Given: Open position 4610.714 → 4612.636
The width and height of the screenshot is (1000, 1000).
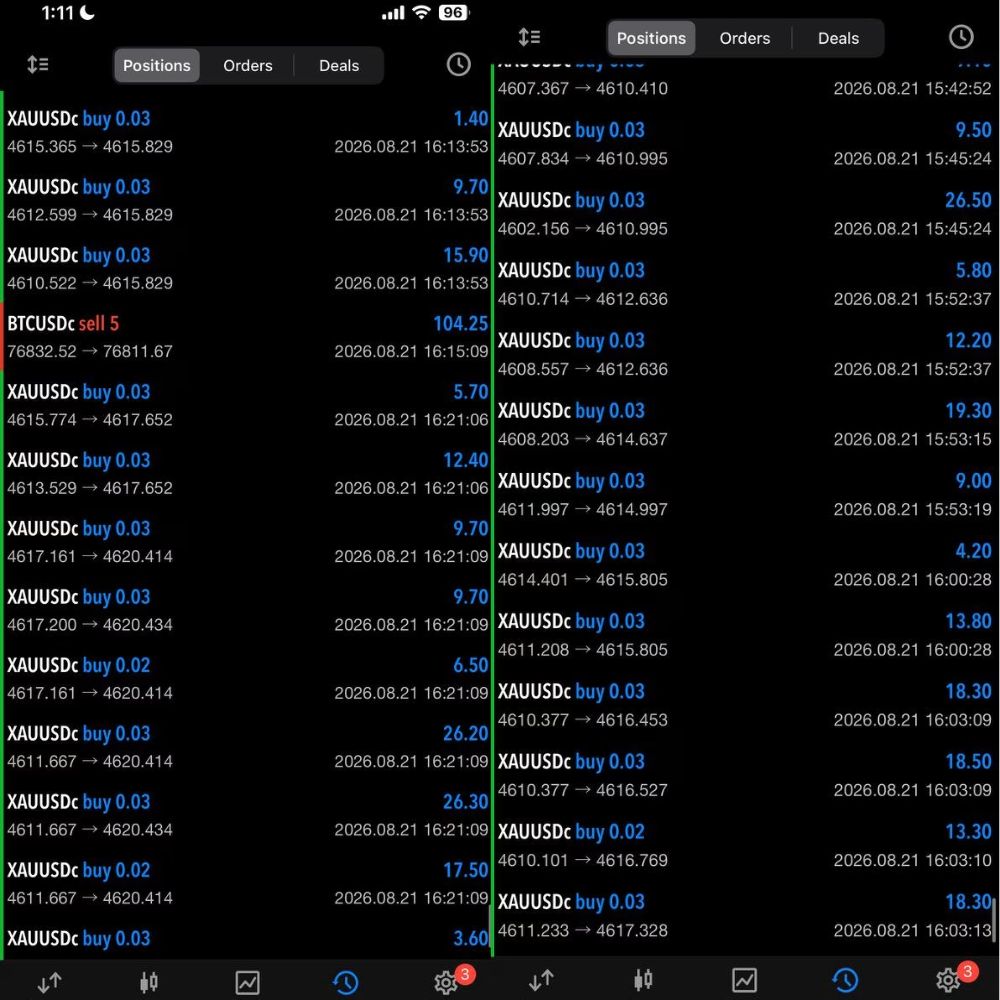Looking at the screenshot, I should click(x=746, y=284).
